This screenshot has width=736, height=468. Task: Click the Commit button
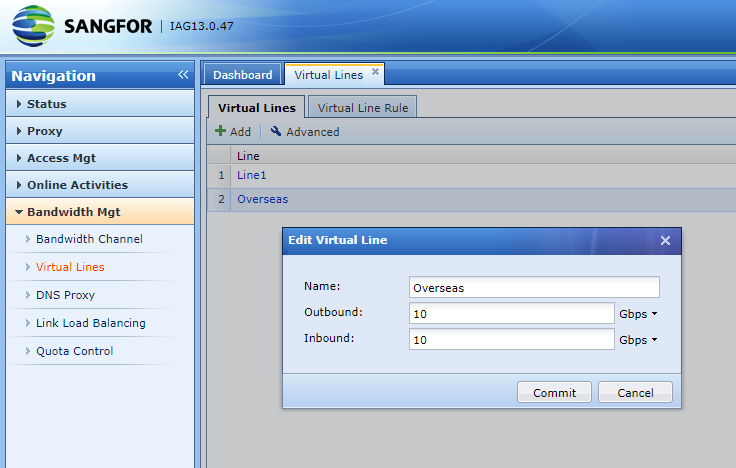pyautogui.click(x=554, y=392)
